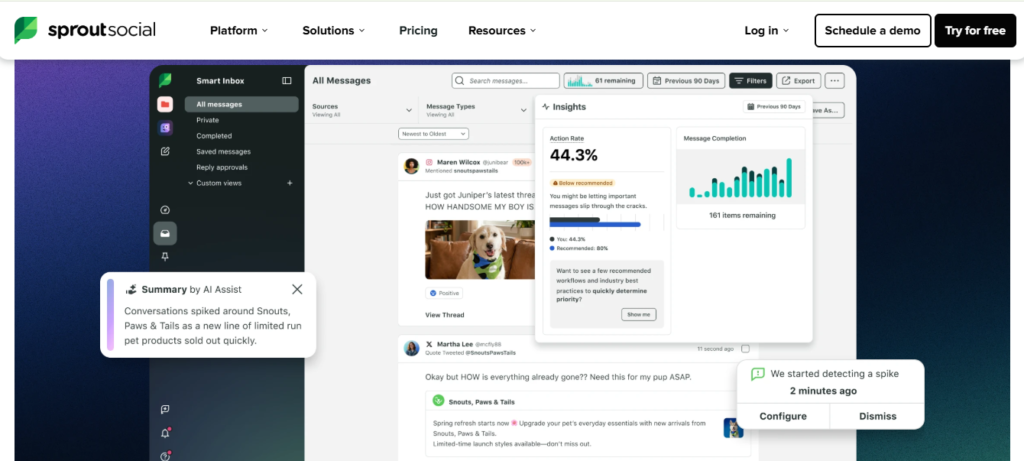The image size is (1024, 461).
Task: Click the compose pencil icon in sidebar
Action: point(165,151)
